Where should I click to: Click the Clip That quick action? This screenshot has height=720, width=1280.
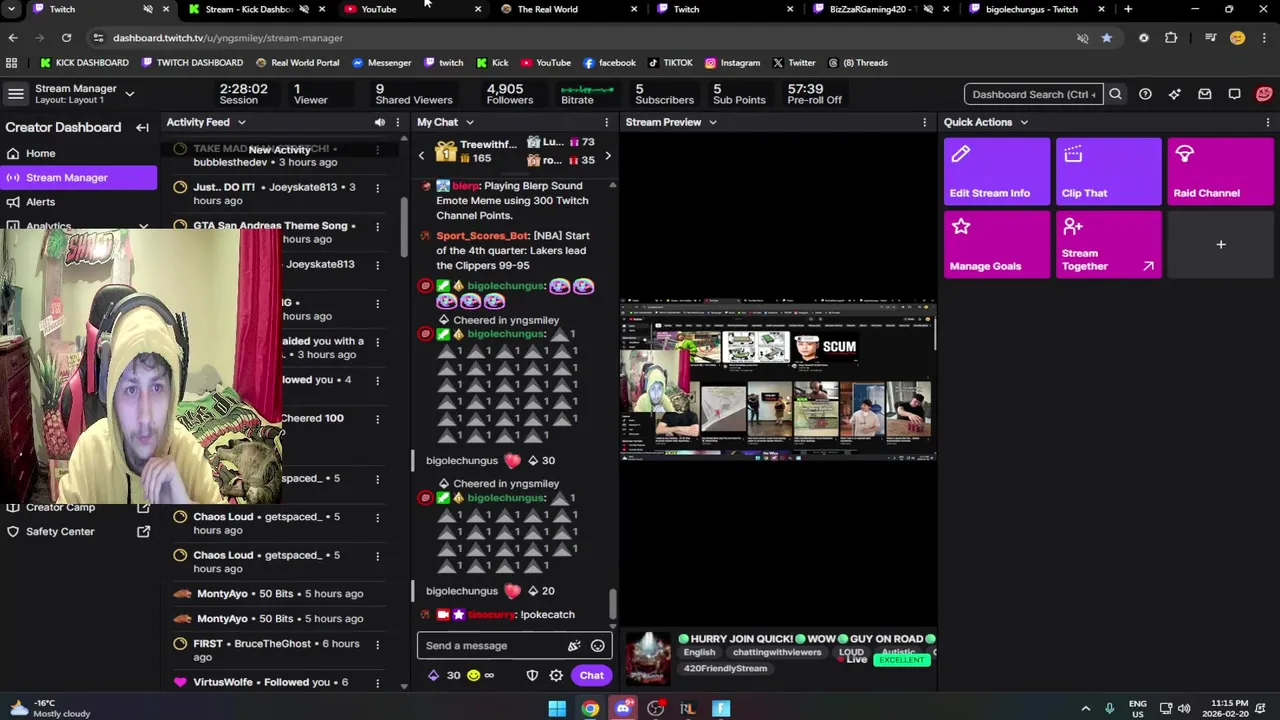coord(1108,172)
